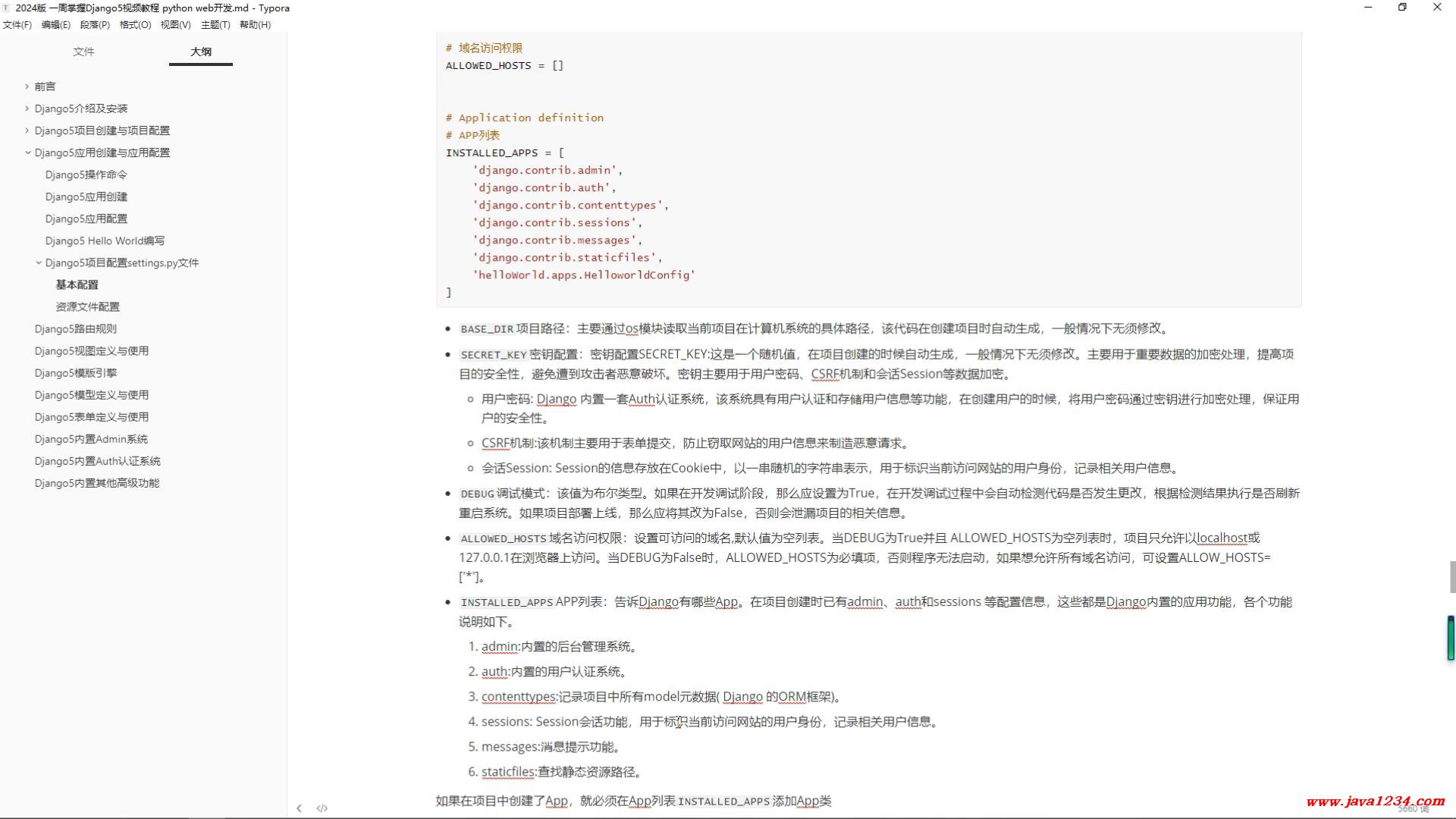Jump to Django5模型定义与使用 section
Viewport: 1456px width, 819px height.
pyautogui.click(x=91, y=394)
